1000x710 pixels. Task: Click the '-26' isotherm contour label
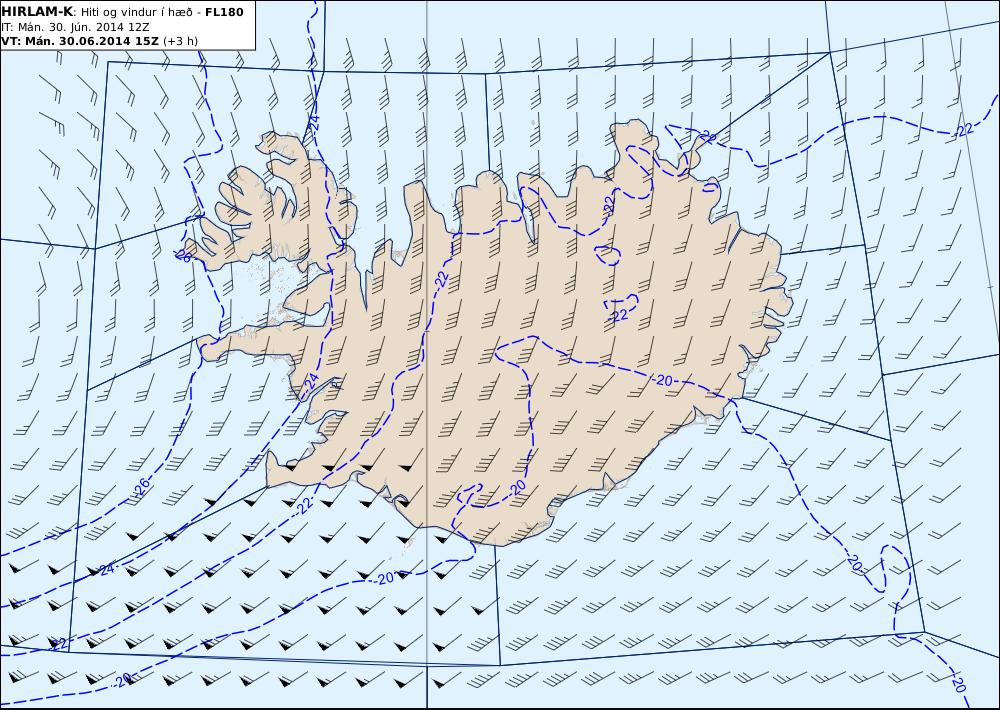[142, 486]
